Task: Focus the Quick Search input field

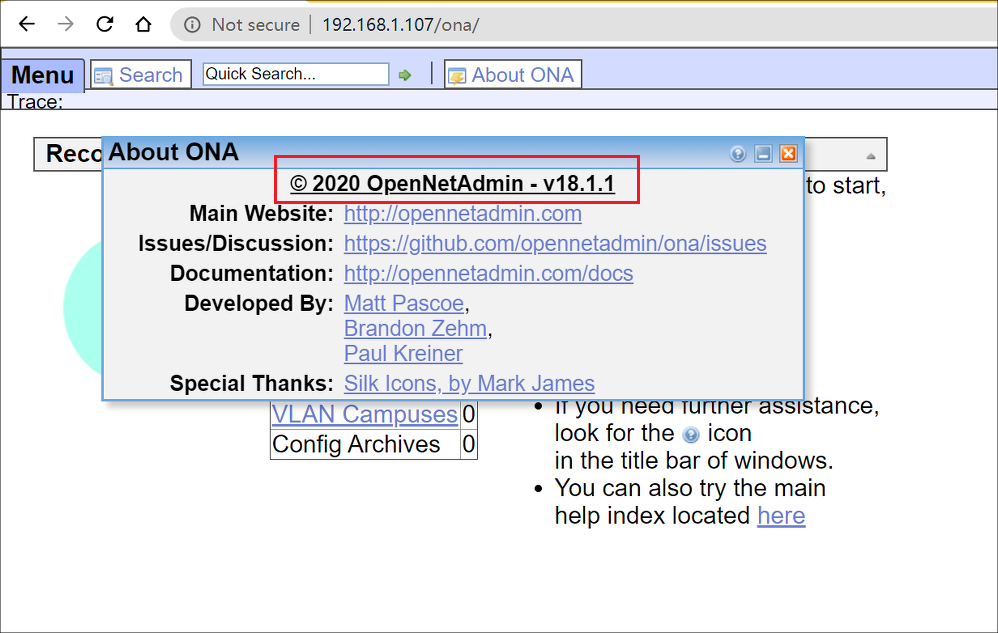Action: (x=296, y=74)
